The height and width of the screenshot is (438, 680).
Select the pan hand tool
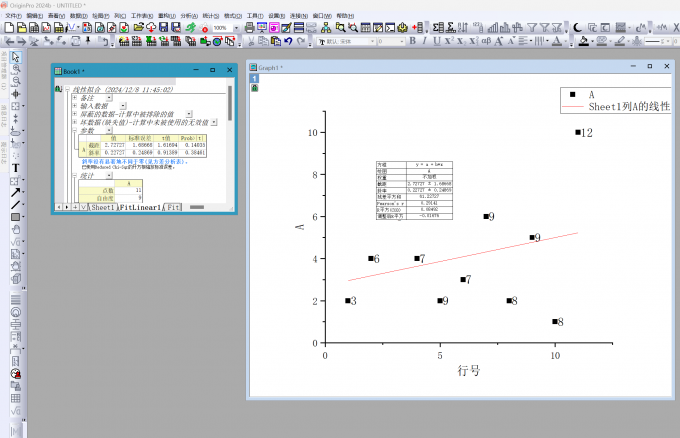(16, 229)
